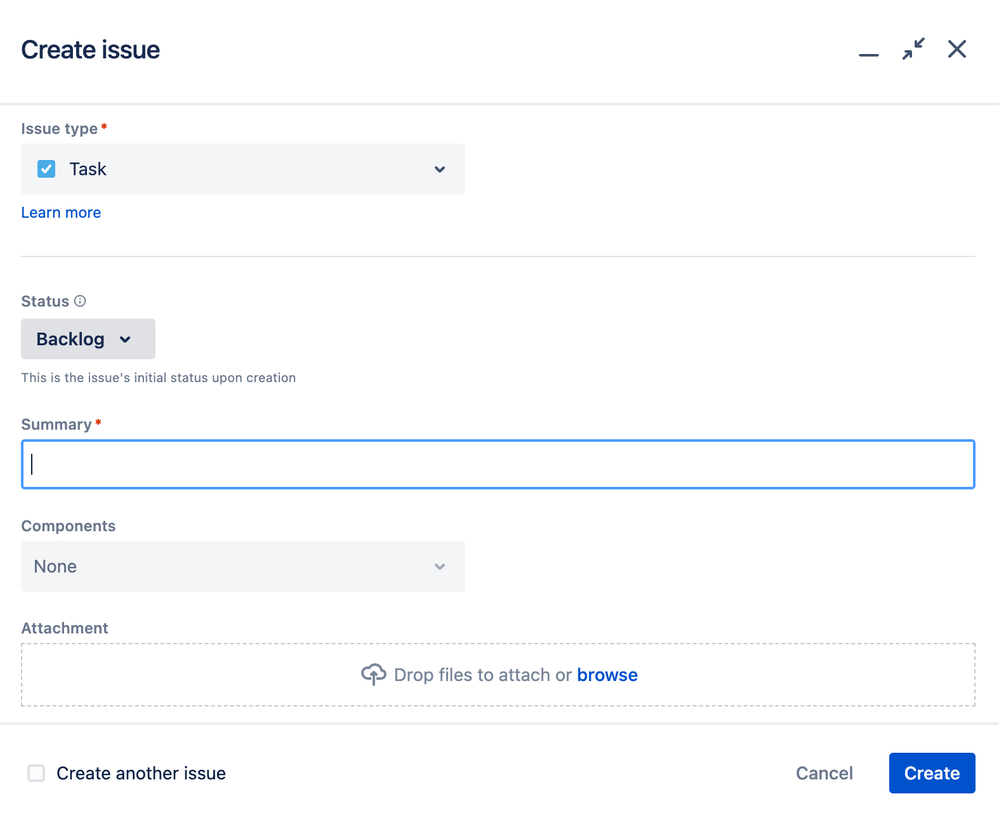Viewport: 999px width, 815px height.
Task: Focus the Summary text field
Action: tap(498, 465)
